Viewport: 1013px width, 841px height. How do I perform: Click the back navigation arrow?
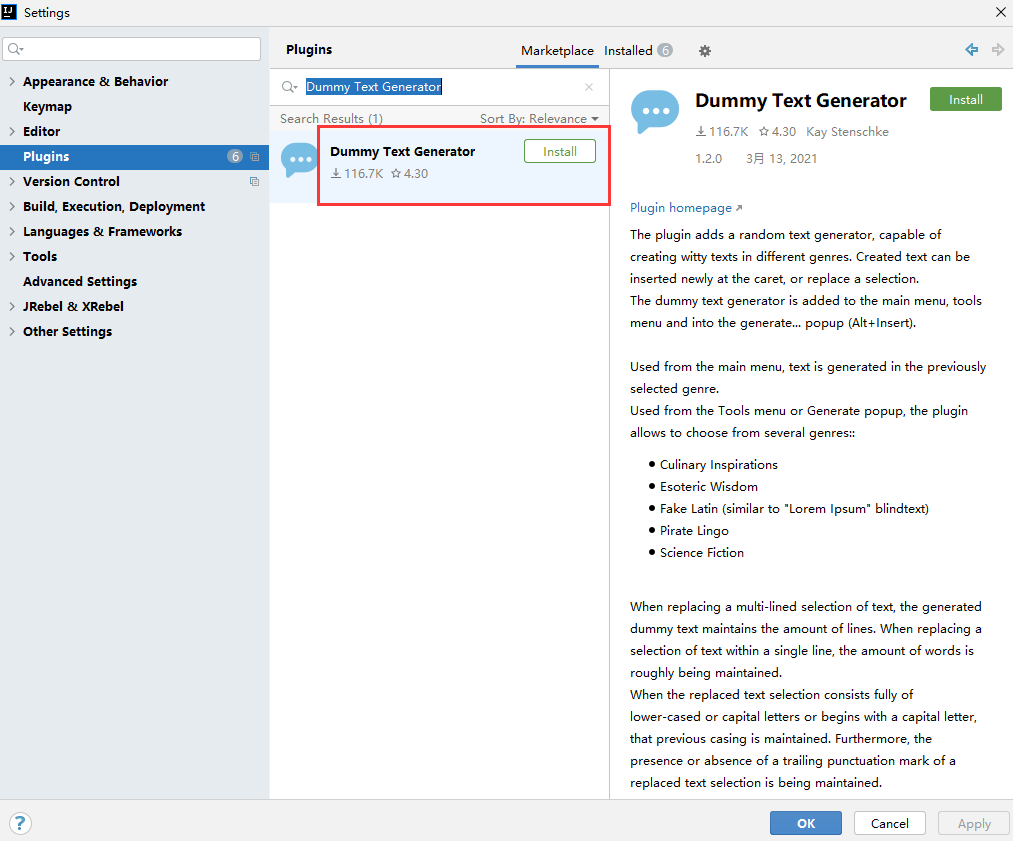click(x=971, y=50)
